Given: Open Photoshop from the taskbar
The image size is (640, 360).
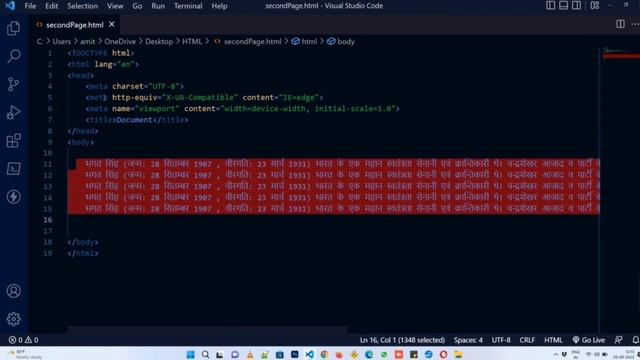Looking at the screenshot, I should point(294,354).
